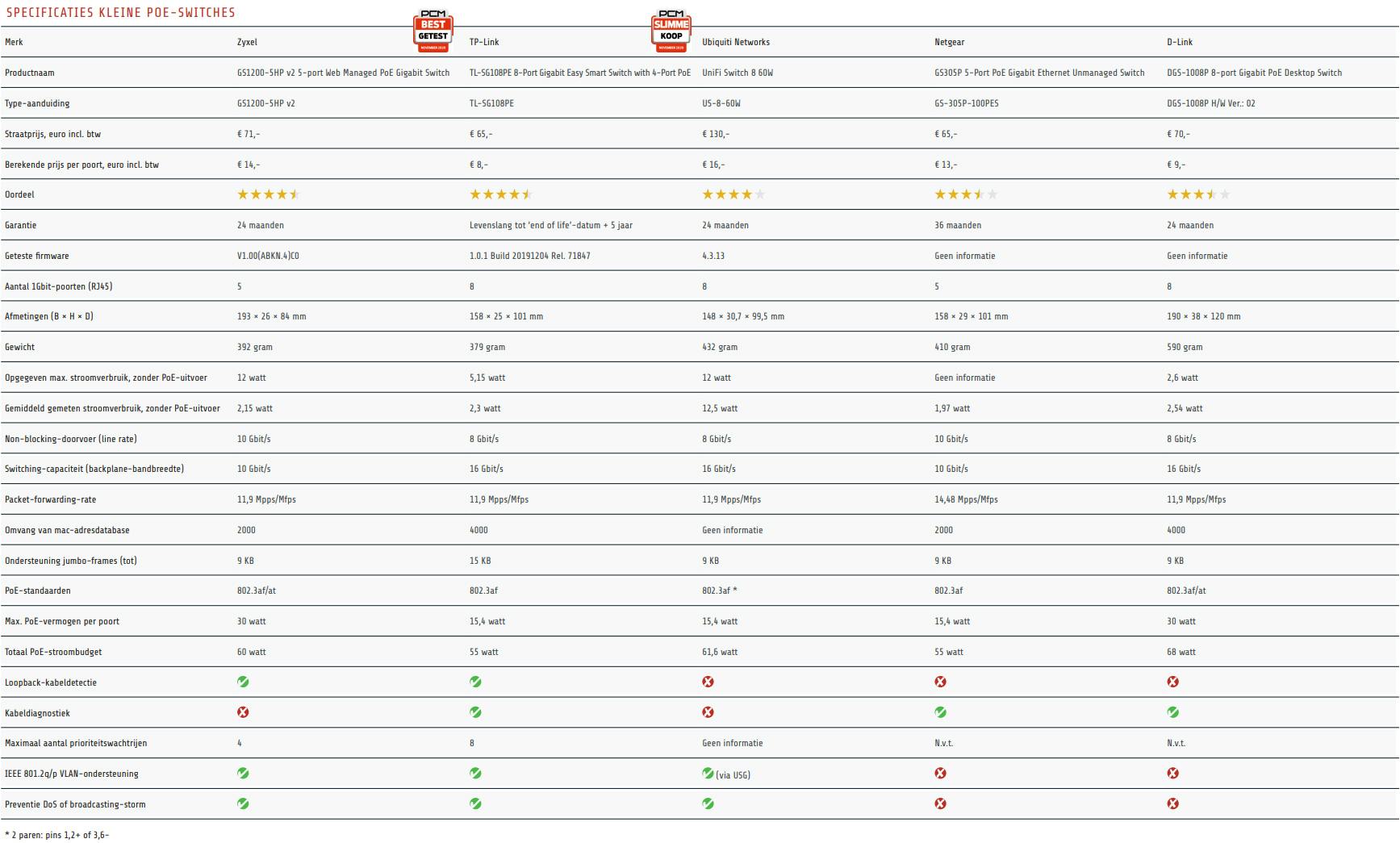Viewport: 1400px width, 843px height.
Task: Click the footnote about 2 paren pins
Action: click(56, 835)
